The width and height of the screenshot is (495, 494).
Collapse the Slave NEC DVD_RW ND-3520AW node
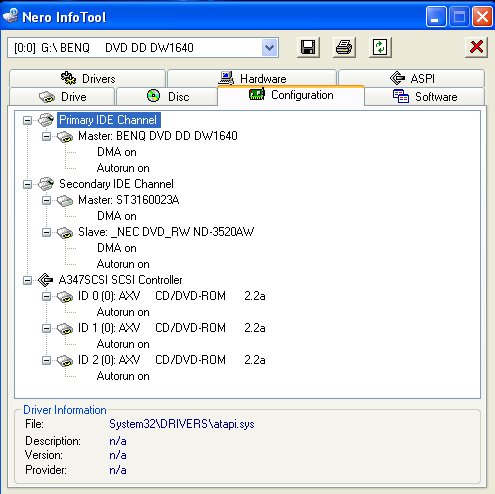pyautogui.click(x=47, y=232)
